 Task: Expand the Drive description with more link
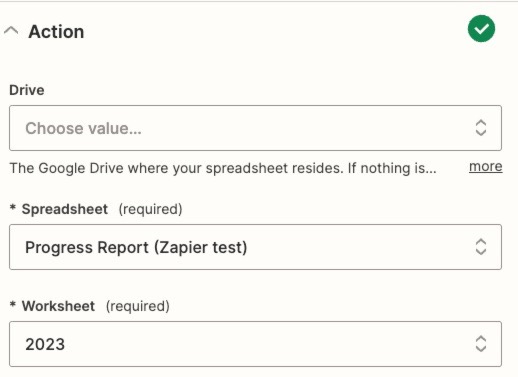pos(485,167)
